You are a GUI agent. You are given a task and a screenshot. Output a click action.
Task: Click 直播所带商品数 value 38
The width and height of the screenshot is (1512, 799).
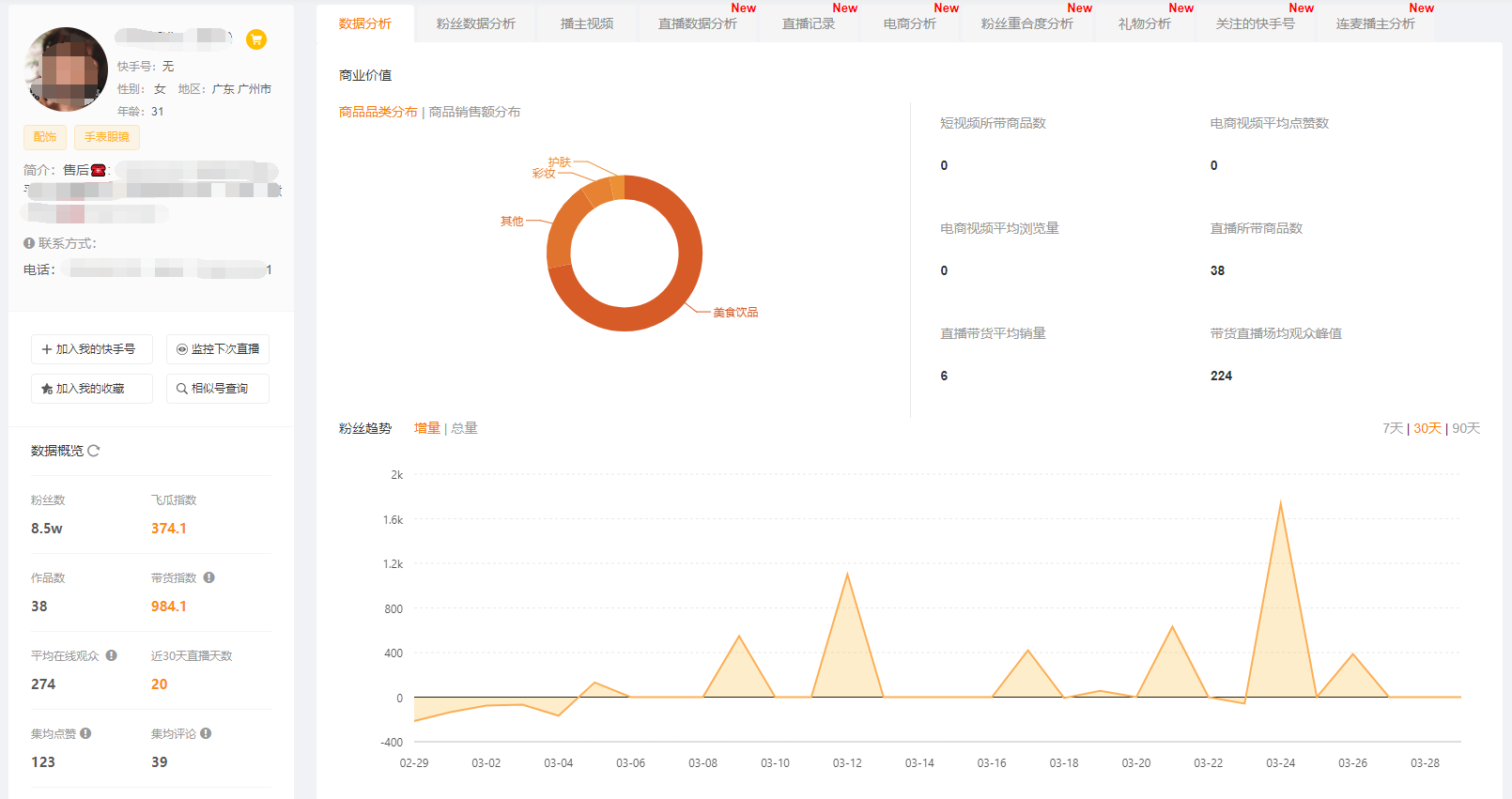click(1217, 270)
